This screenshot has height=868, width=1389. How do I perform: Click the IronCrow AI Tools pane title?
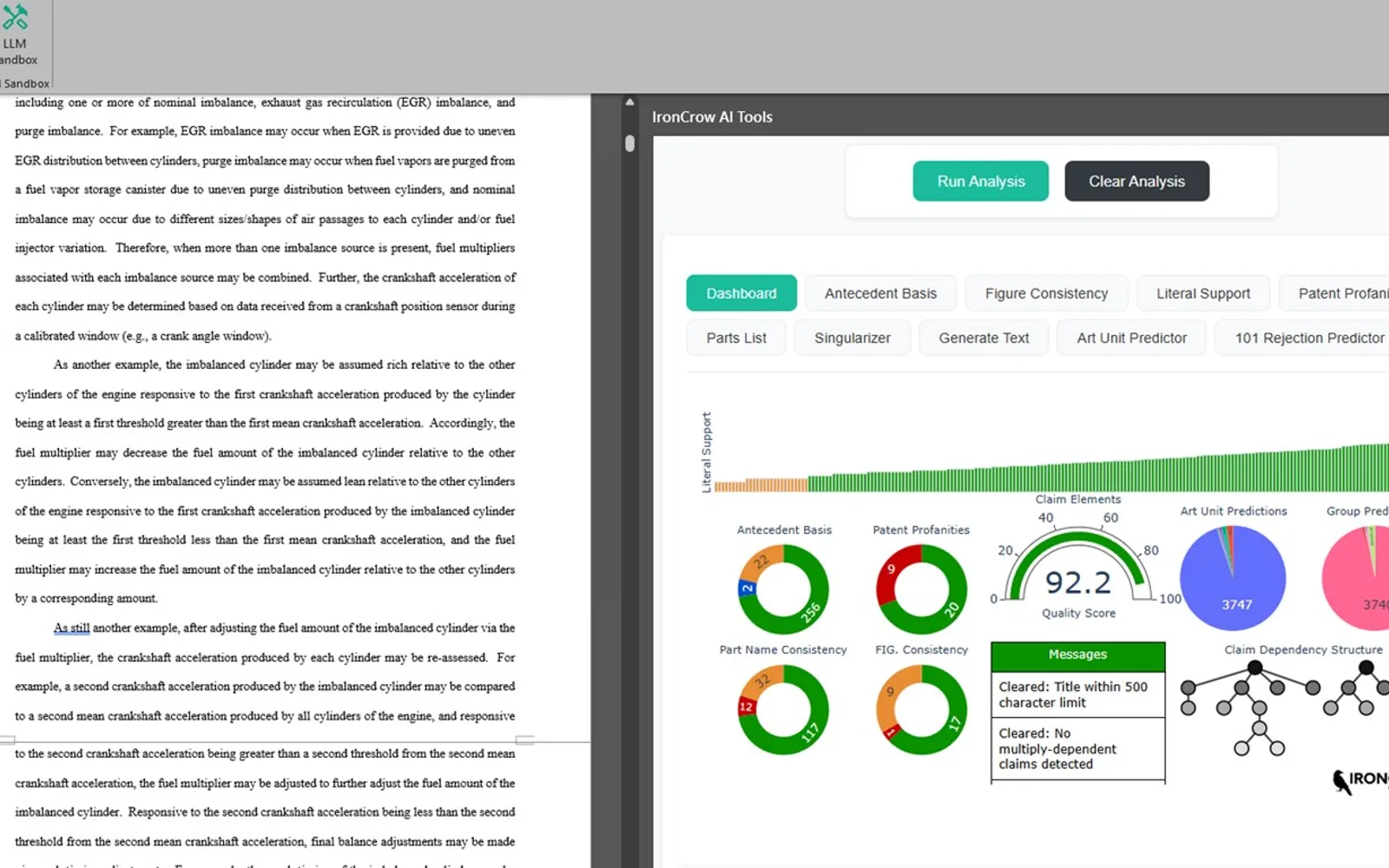tap(712, 117)
